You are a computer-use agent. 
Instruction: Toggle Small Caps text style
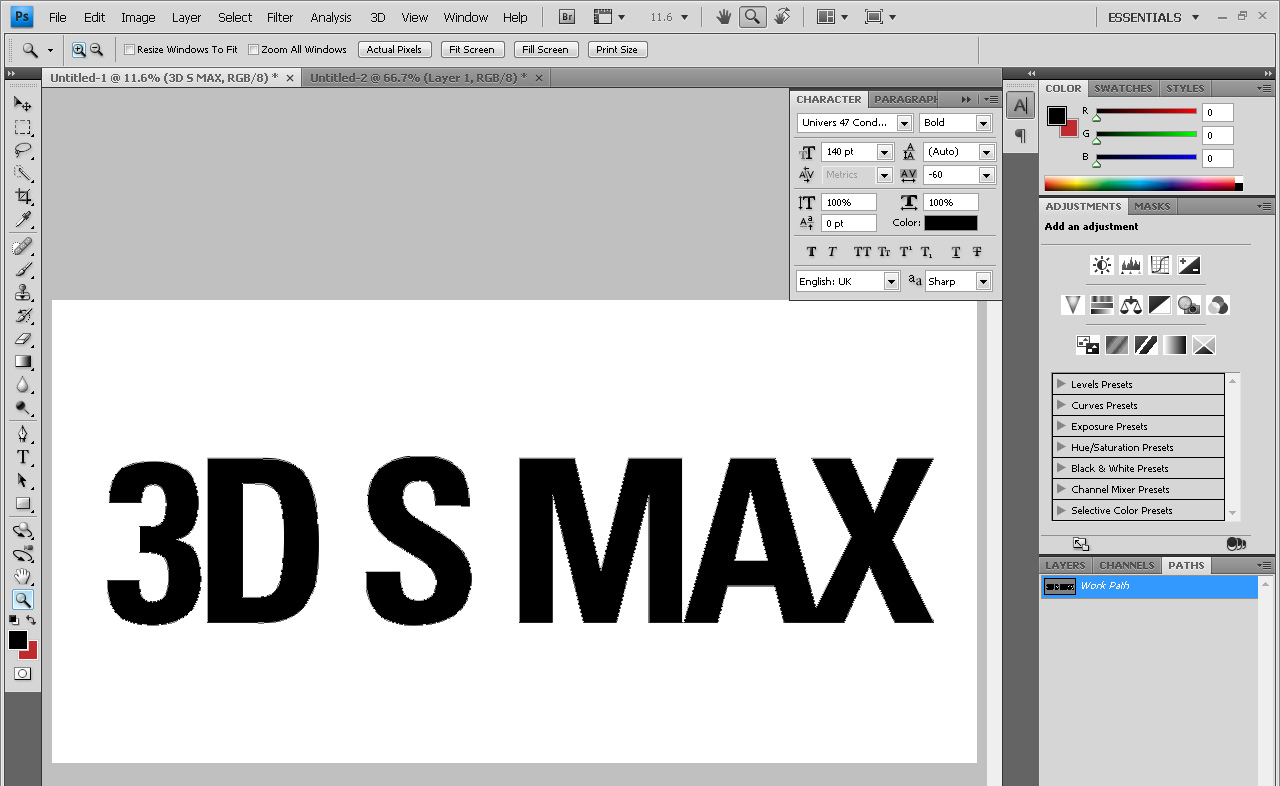tap(884, 252)
